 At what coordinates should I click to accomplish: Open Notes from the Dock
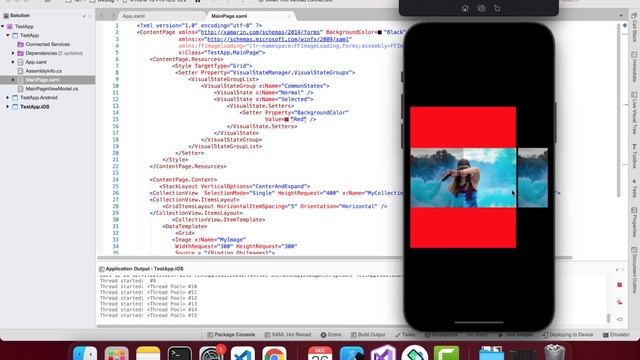coord(148,353)
